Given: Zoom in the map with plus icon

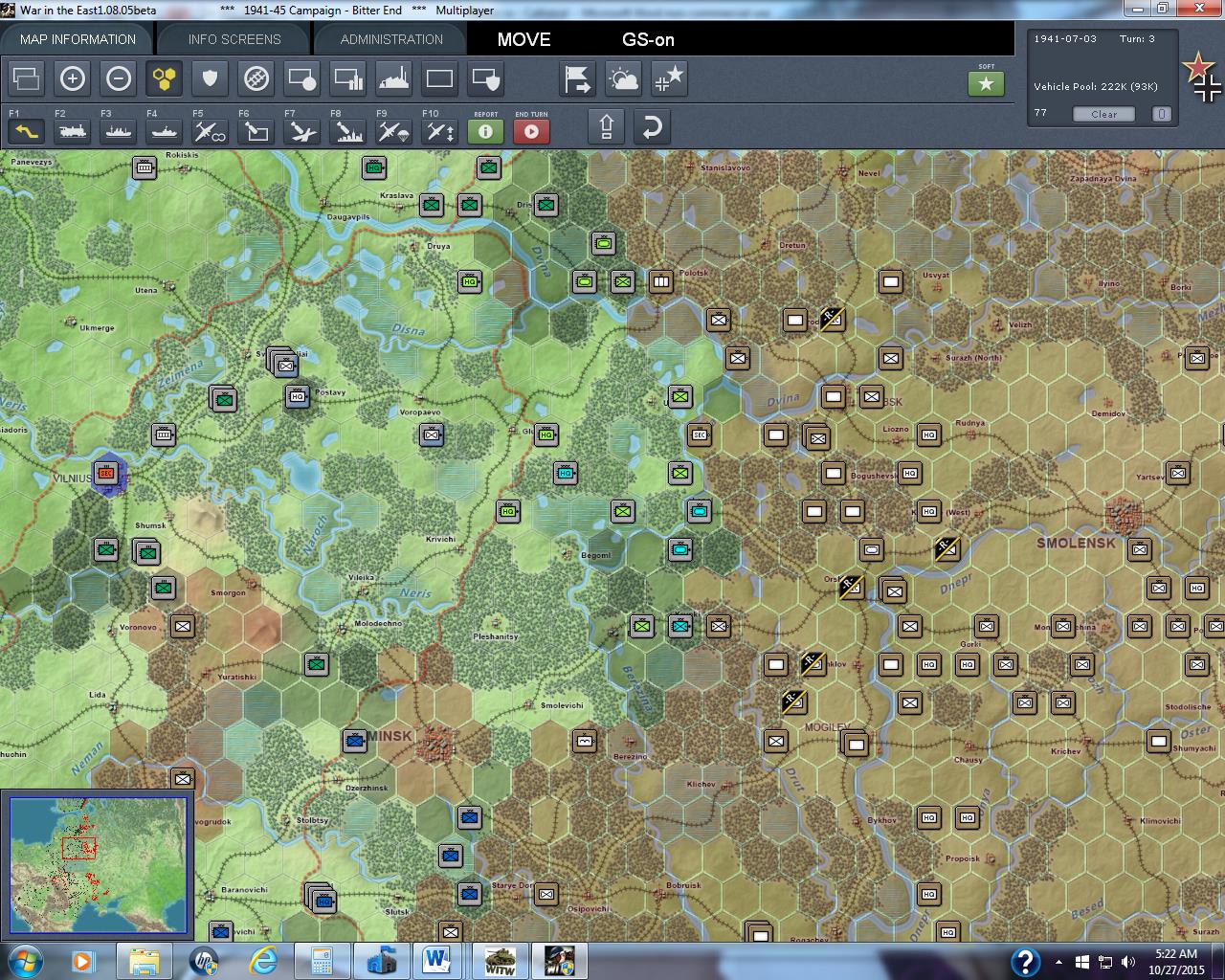Looking at the screenshot, I should [73, 78].
